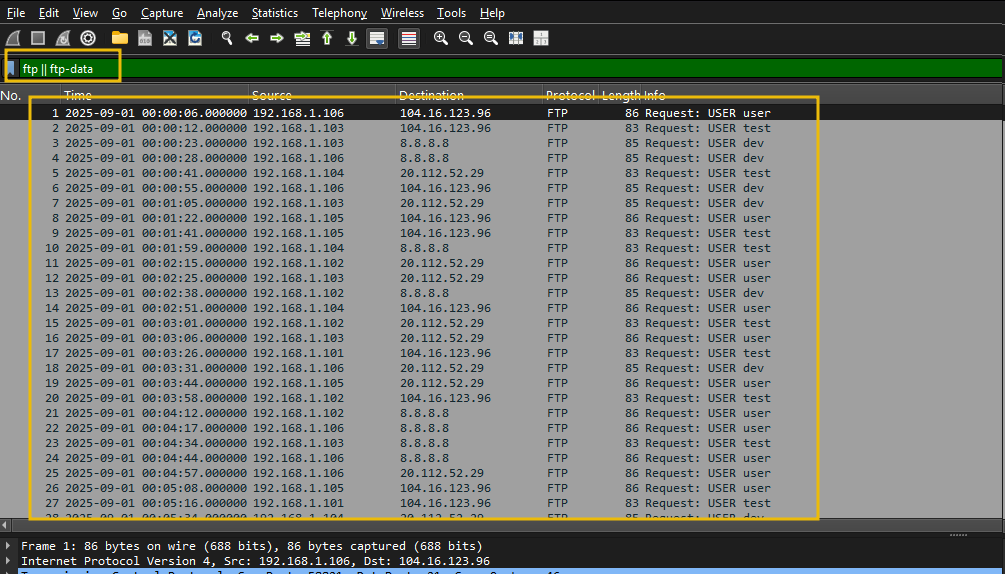Click the stop capture square icon

coord(37,38)
